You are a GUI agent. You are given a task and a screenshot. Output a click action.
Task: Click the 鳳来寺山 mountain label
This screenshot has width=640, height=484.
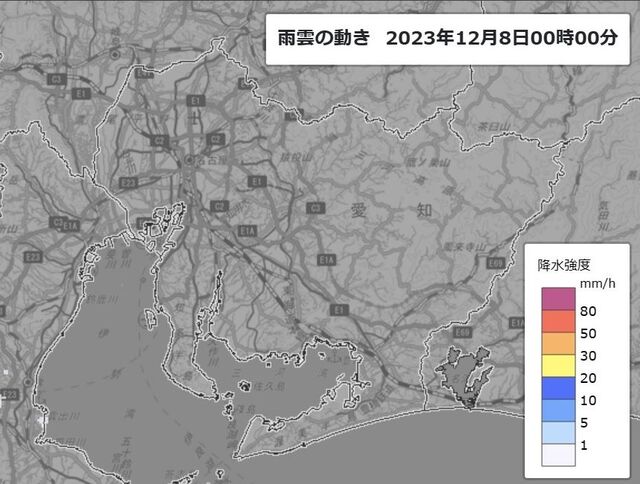pyautogui.click(x=466, y=247)
